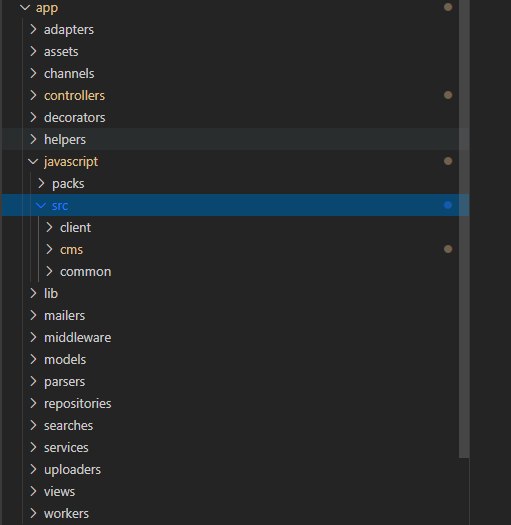Click the explorer vertical scrollbar
The width and height of the screenshot is (511, 525).
pyautogui.click(x=464, y=229)
